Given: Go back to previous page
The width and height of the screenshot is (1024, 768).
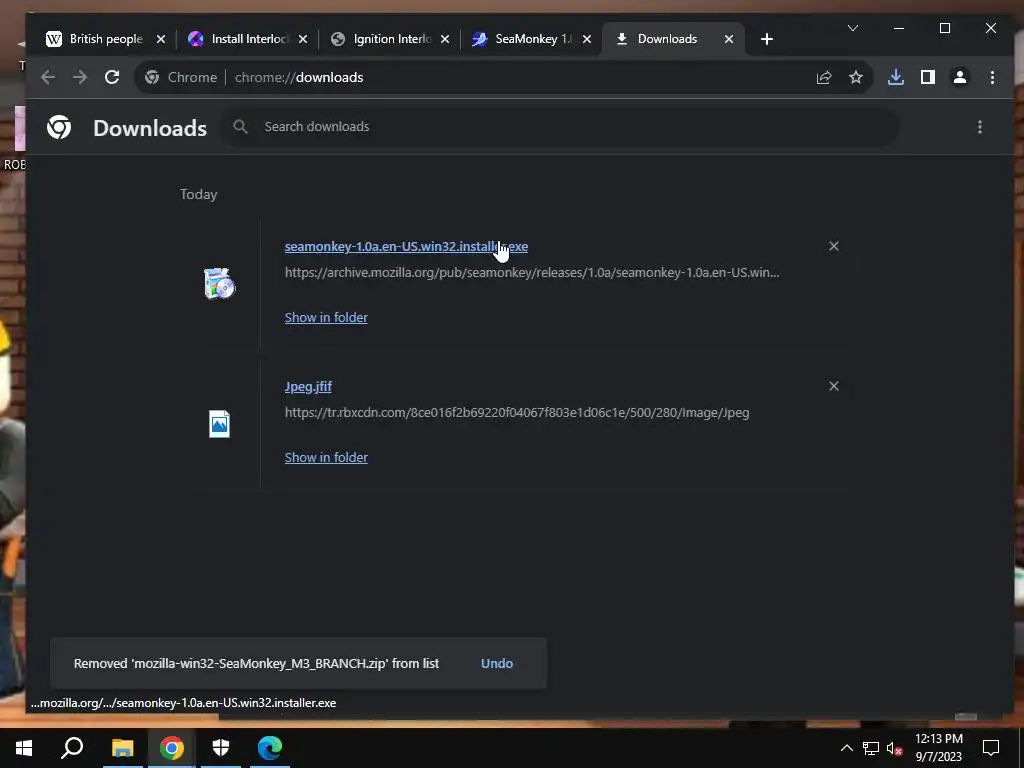Looking at the screenshot, I should (x=48, y=77).
